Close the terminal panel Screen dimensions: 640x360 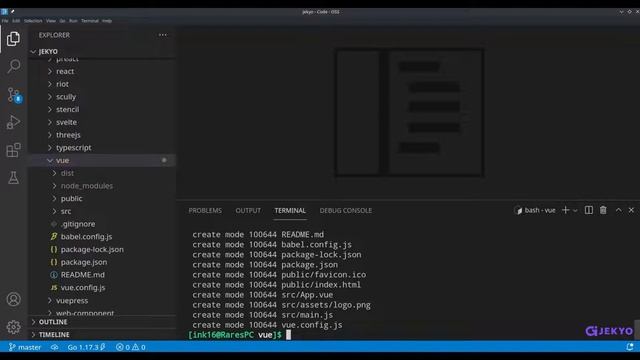[x=631, y=210]
